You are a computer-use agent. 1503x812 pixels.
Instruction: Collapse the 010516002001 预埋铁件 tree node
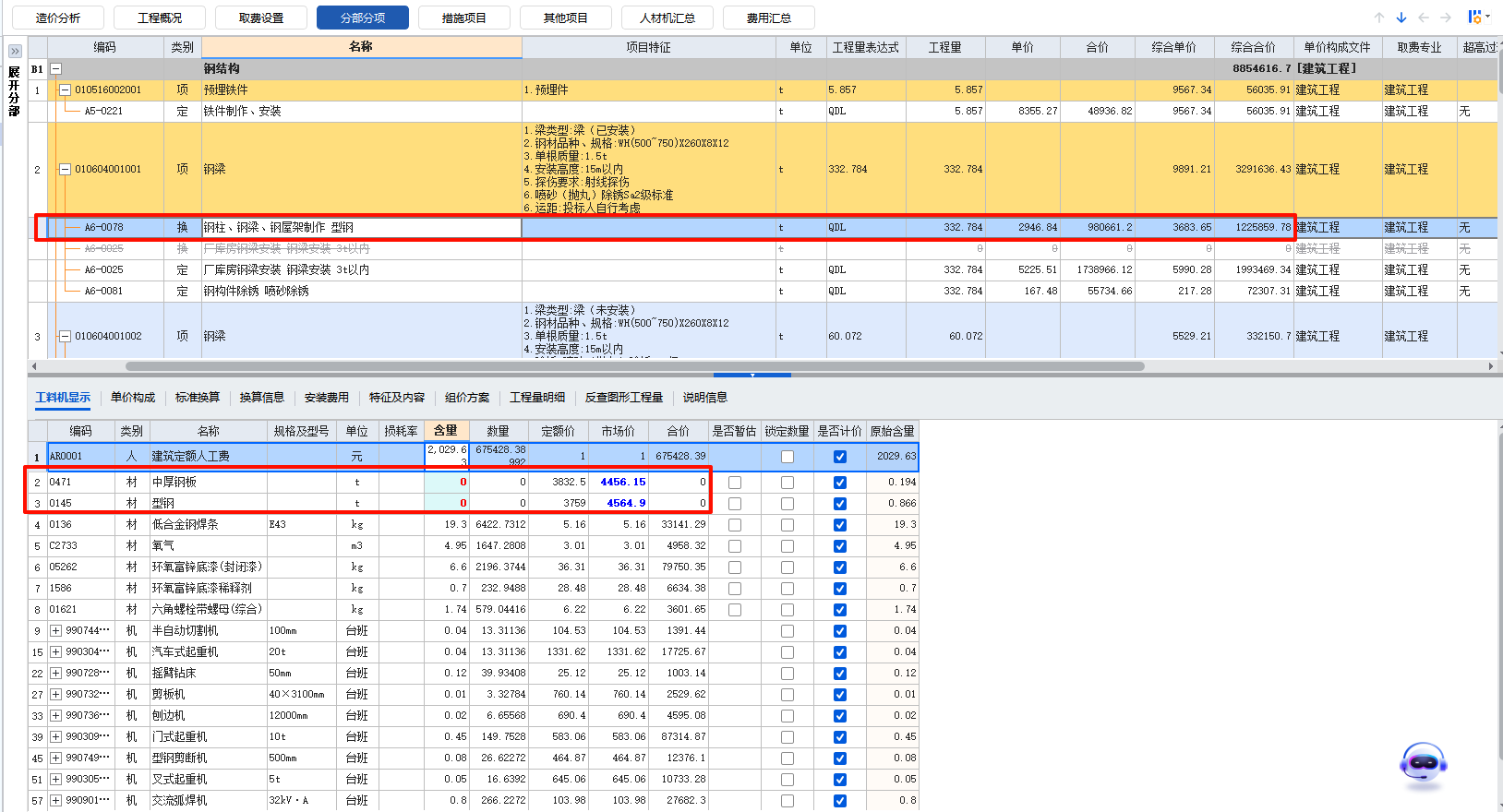click(x=65, y=90)
